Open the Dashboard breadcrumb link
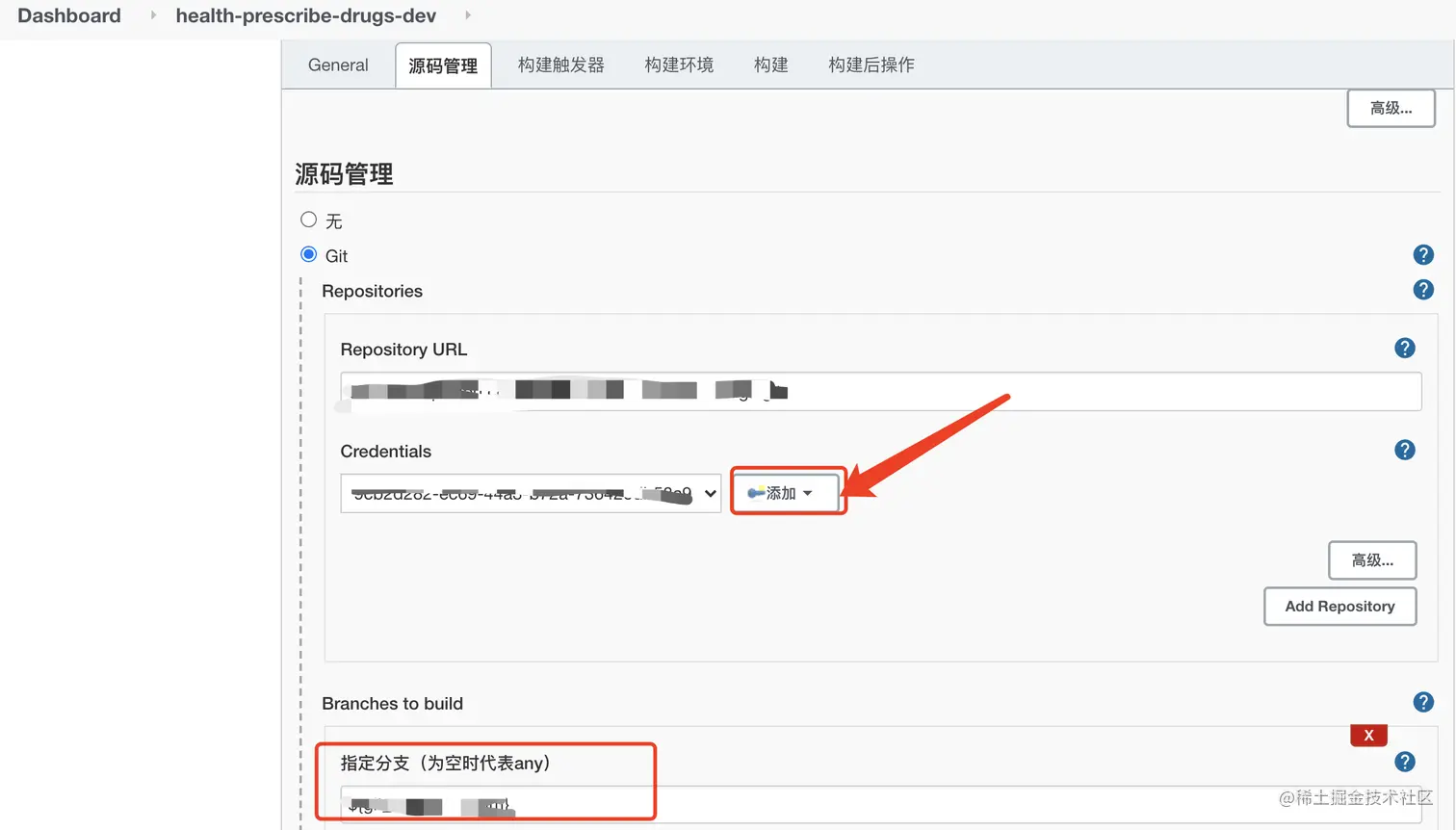The width and height of the screenshot is (1456, 830). point(68,15)
